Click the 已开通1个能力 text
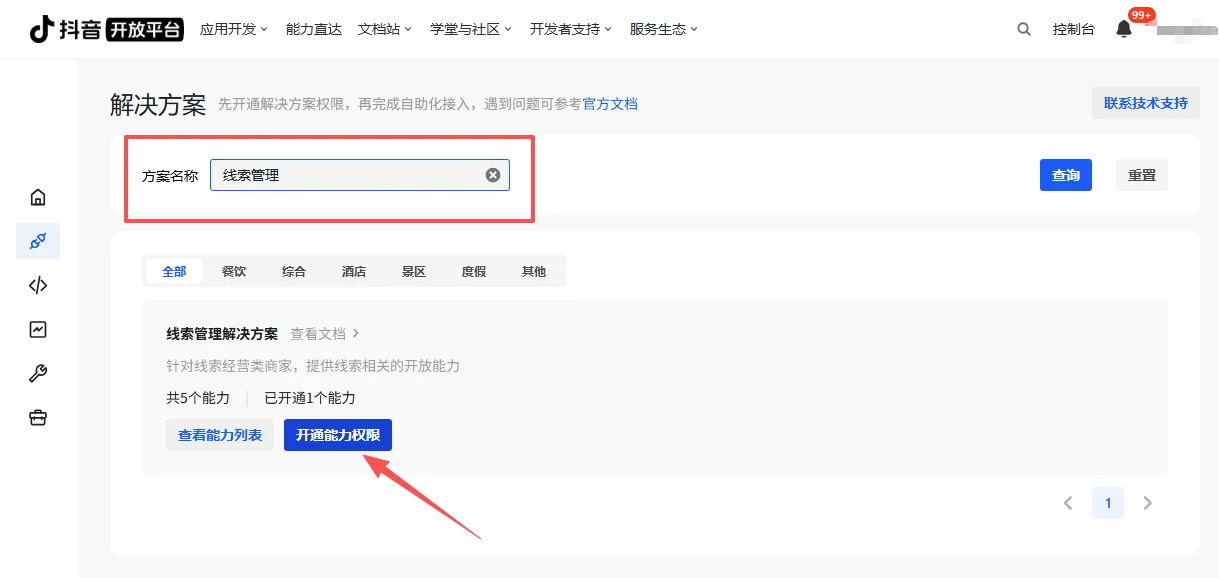 click(310, 398)
